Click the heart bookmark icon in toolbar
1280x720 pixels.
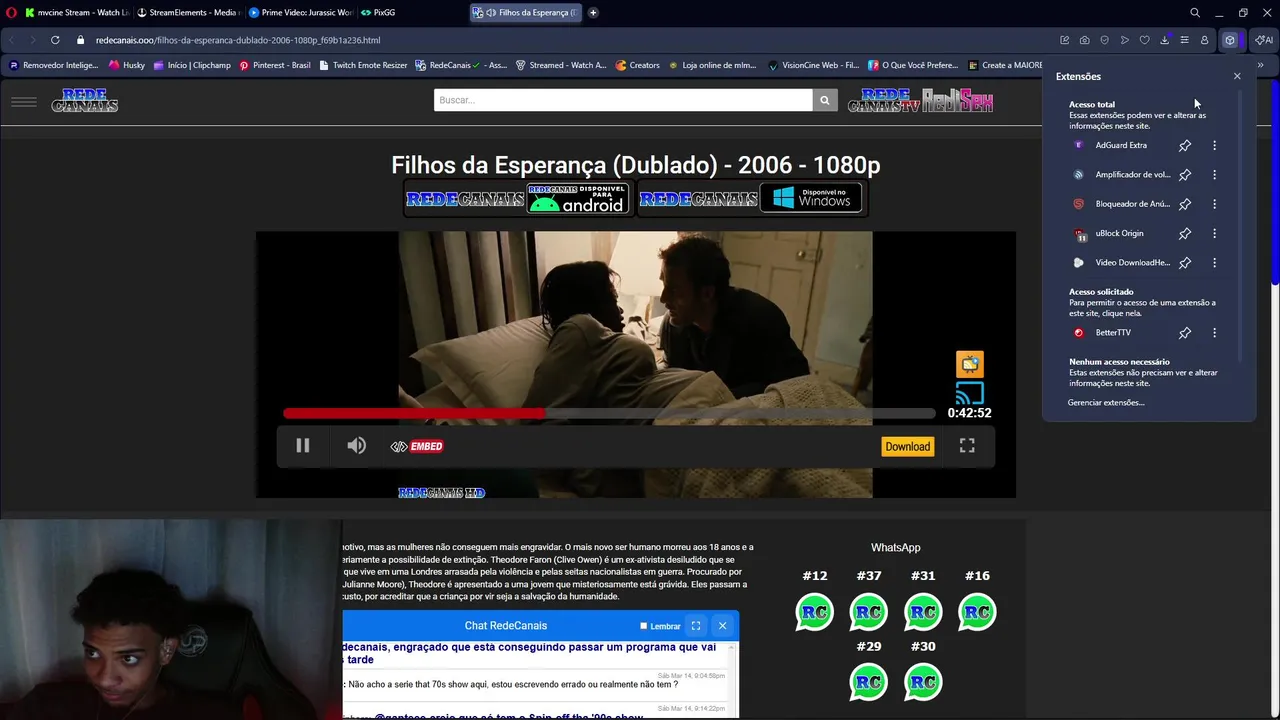[x=1145, y=40]
